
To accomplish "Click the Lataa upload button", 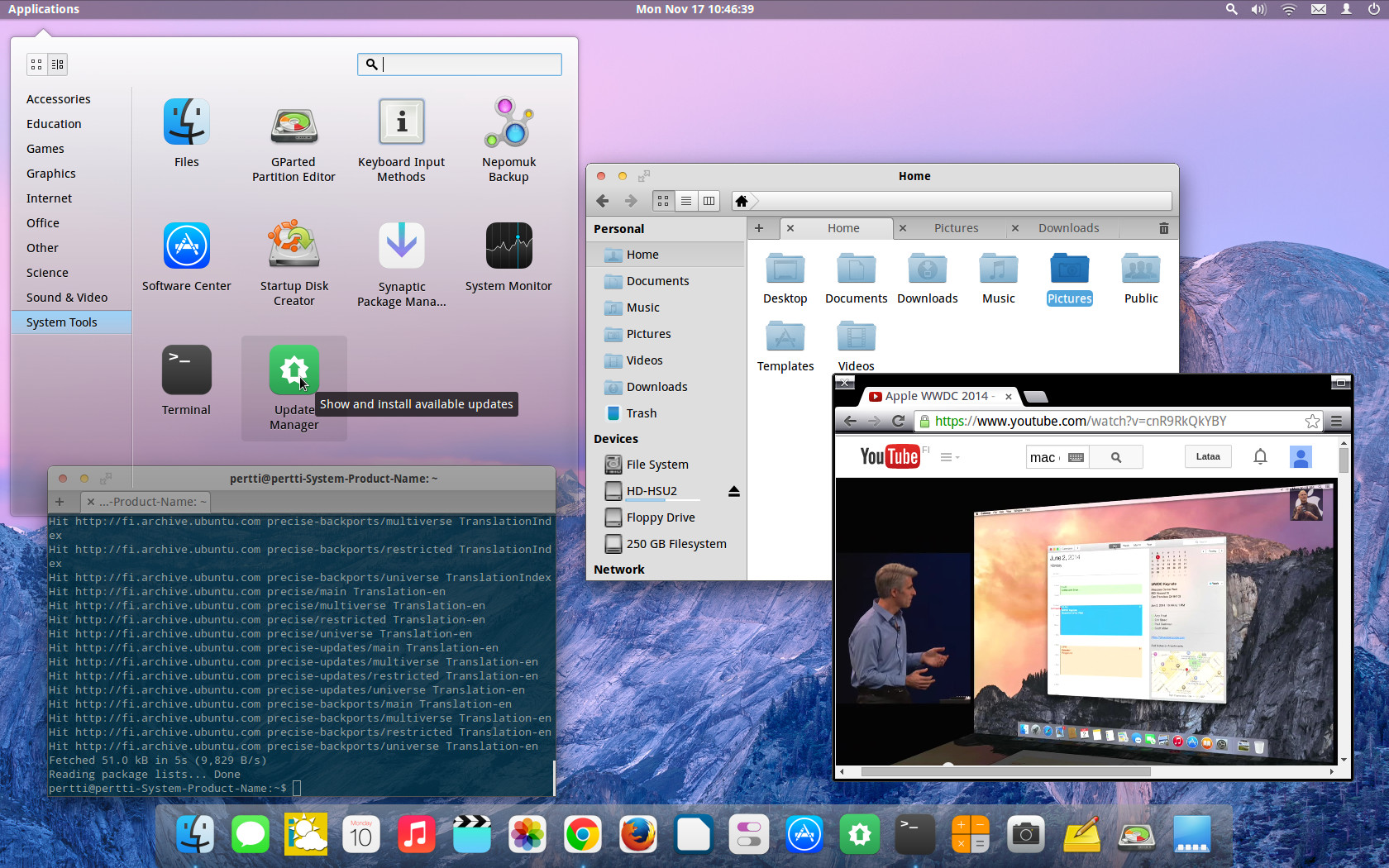I will [1207, 457].
